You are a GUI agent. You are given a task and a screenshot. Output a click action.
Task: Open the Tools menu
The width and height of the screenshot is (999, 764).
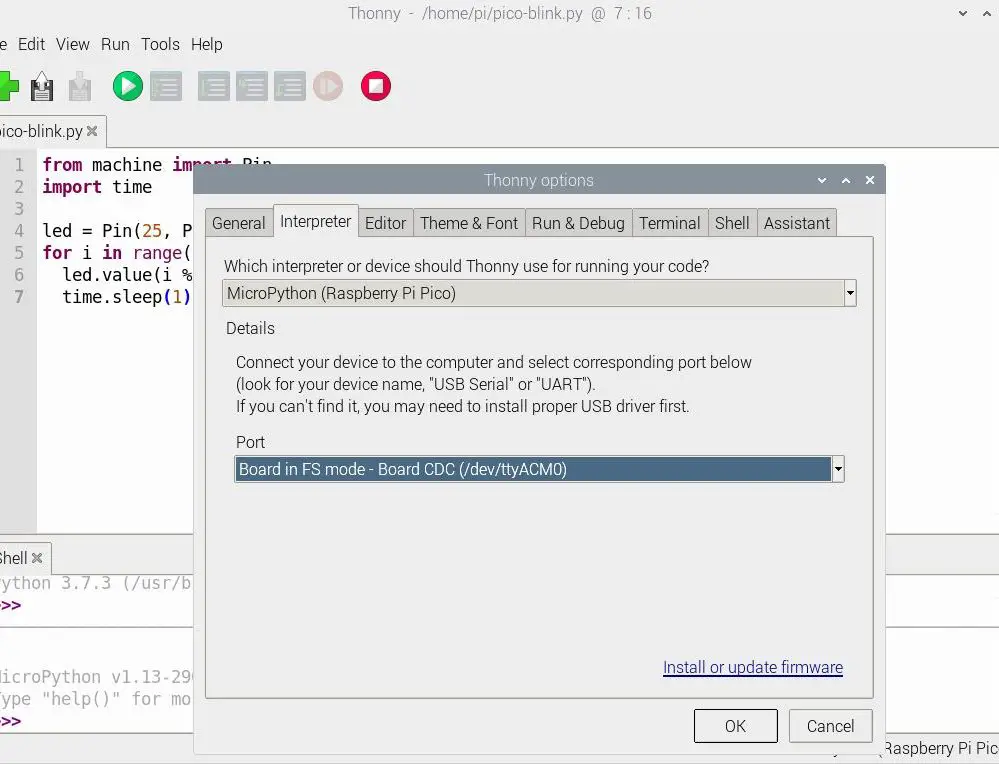pyautogui.click(x=161, y=44)
